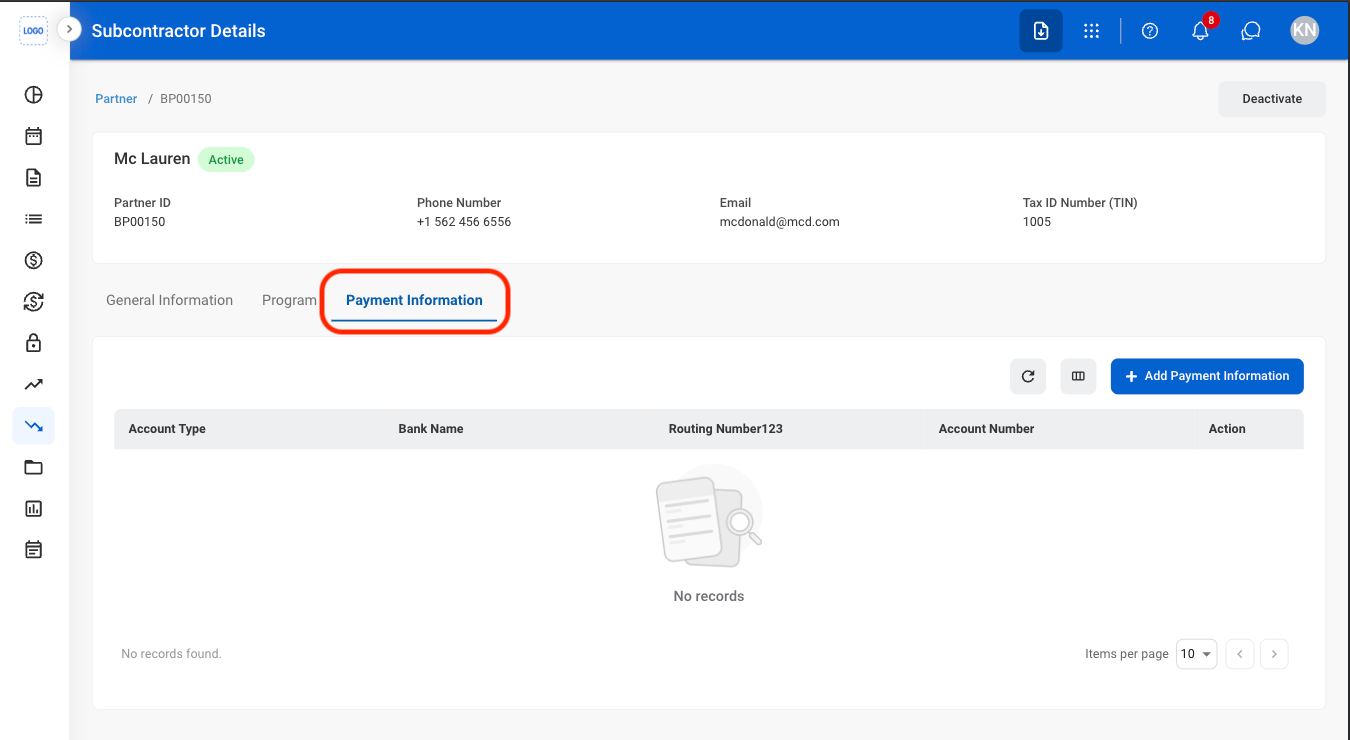Open the pie chart dashboard icon

pyautogui.click(x=34, y=95)
